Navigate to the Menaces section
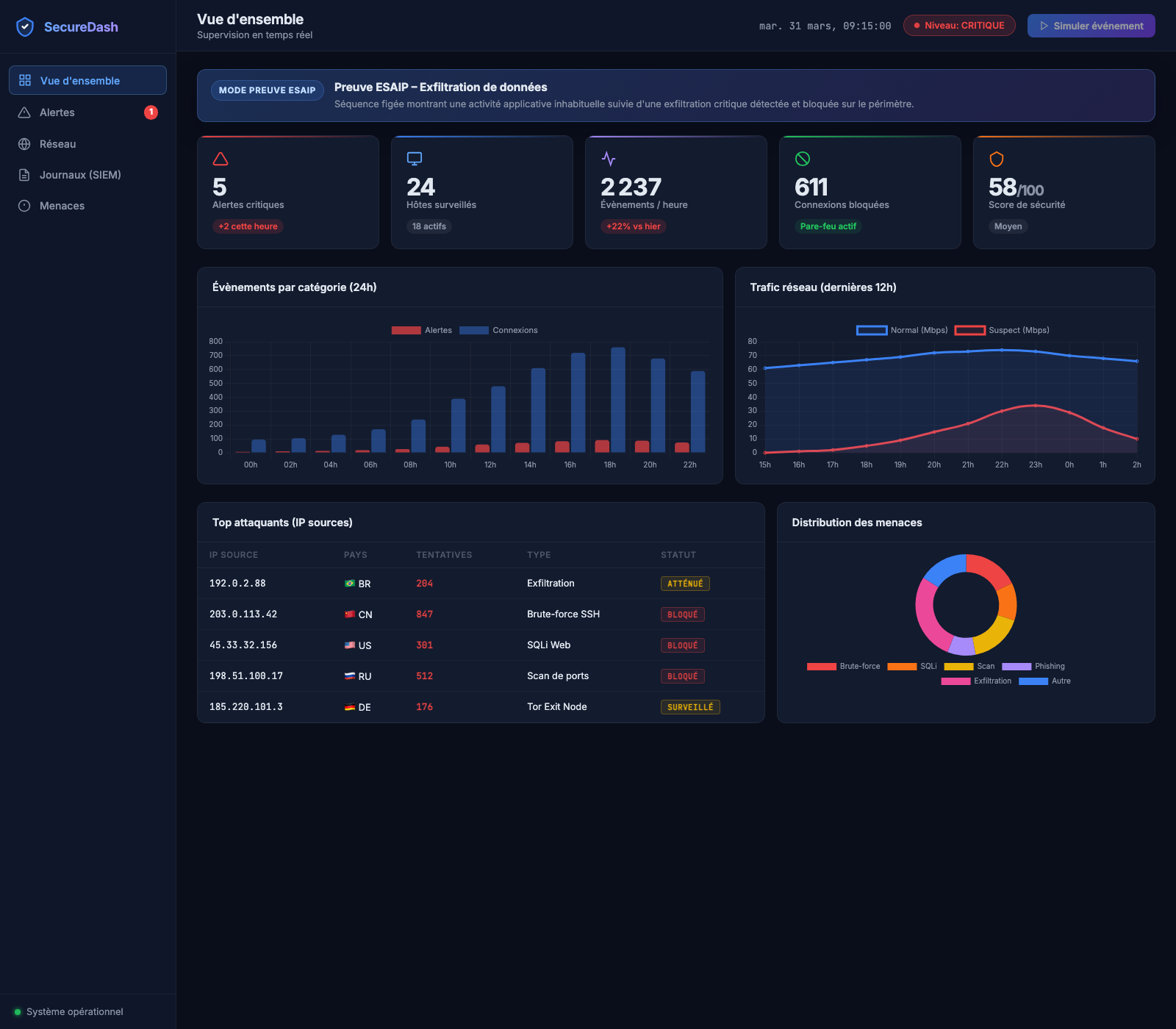 (87, 206)
